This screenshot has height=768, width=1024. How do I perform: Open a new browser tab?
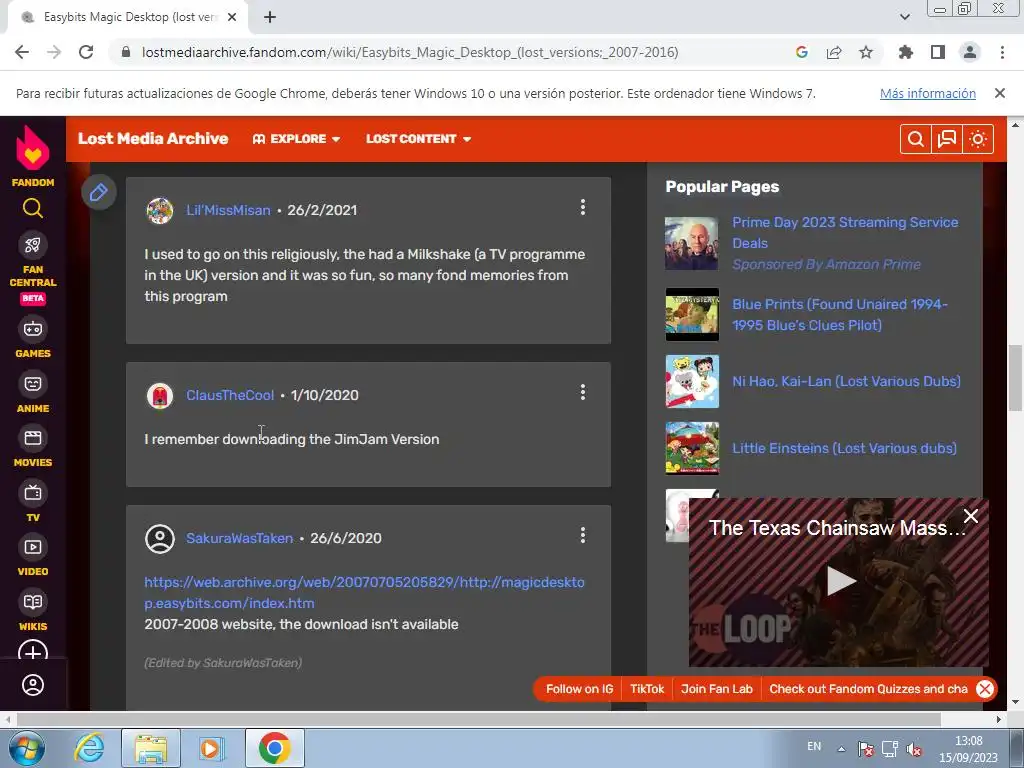[270, 18]
